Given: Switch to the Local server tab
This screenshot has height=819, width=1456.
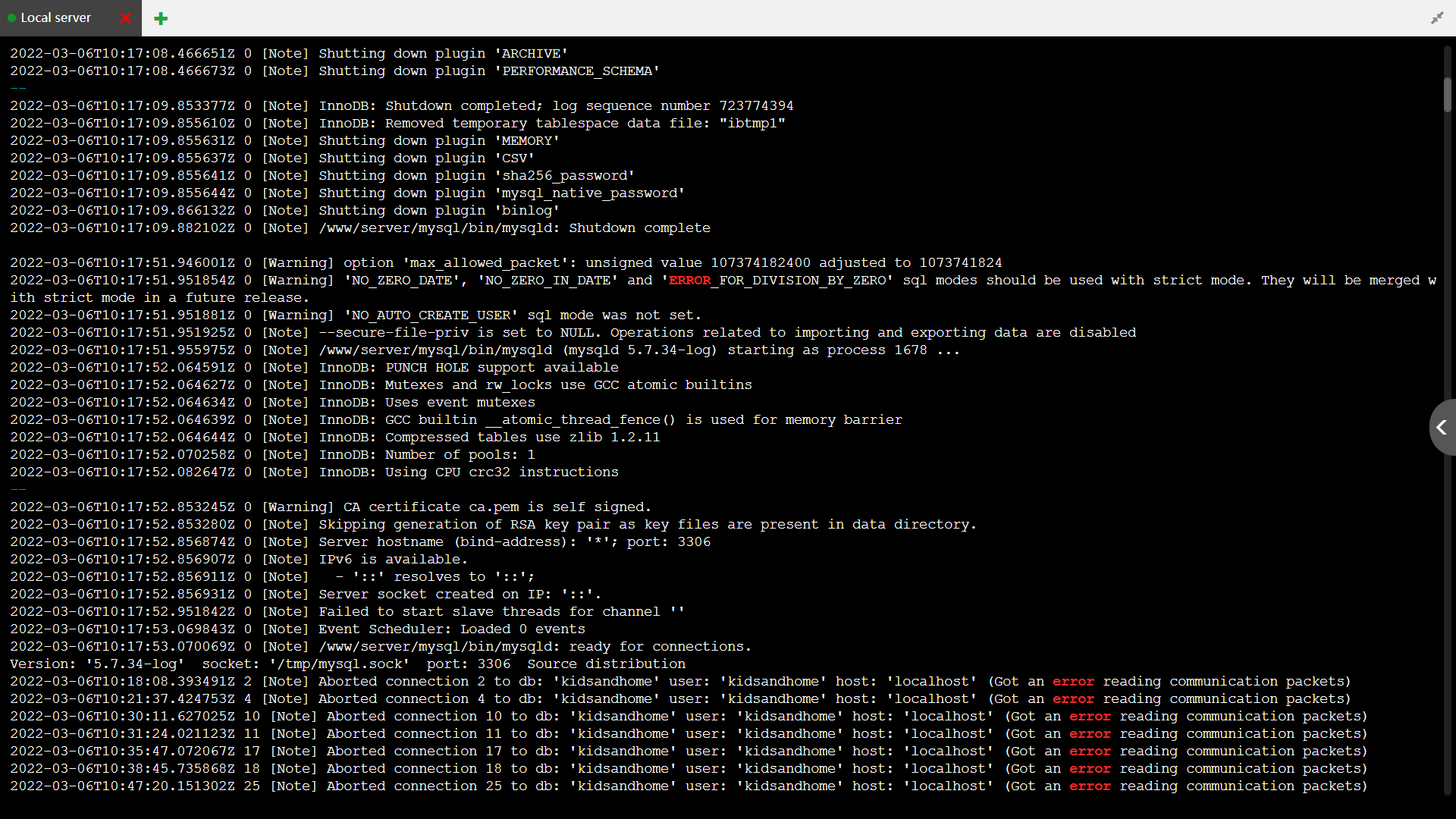Looking at the screenshot, I should click(56, 17).
